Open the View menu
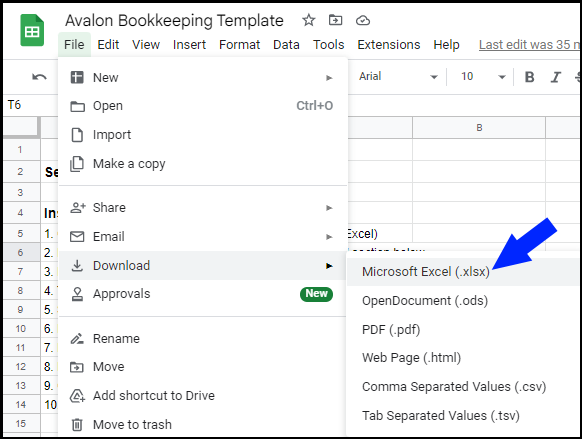Viewport: 582px width, 439px height. tap(146, 45)
